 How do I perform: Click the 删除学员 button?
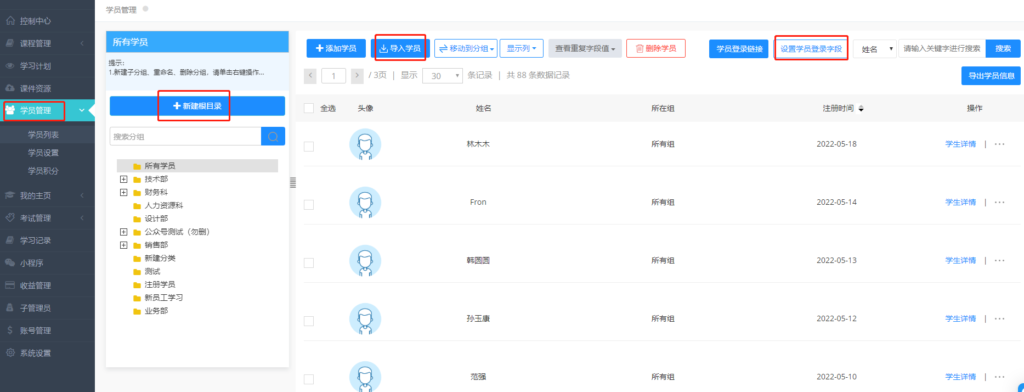click(x=656, y=48)
